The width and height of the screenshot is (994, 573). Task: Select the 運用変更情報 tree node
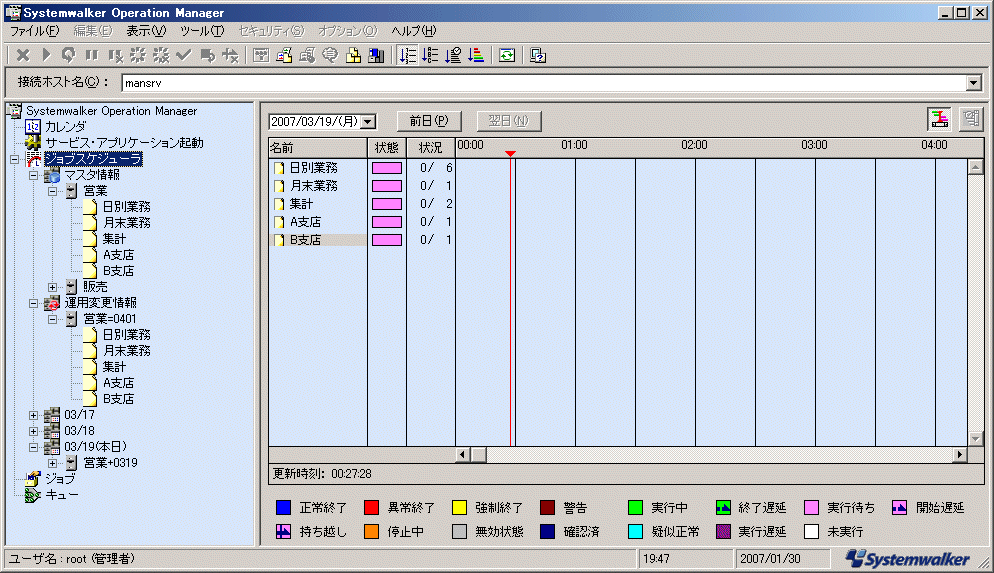click(100, 303)
